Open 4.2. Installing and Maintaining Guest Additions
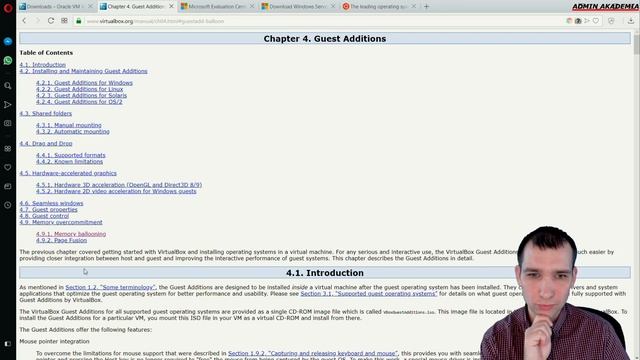Image resolution: width=640 pixels, height=360 pixels. pos(83,71)
